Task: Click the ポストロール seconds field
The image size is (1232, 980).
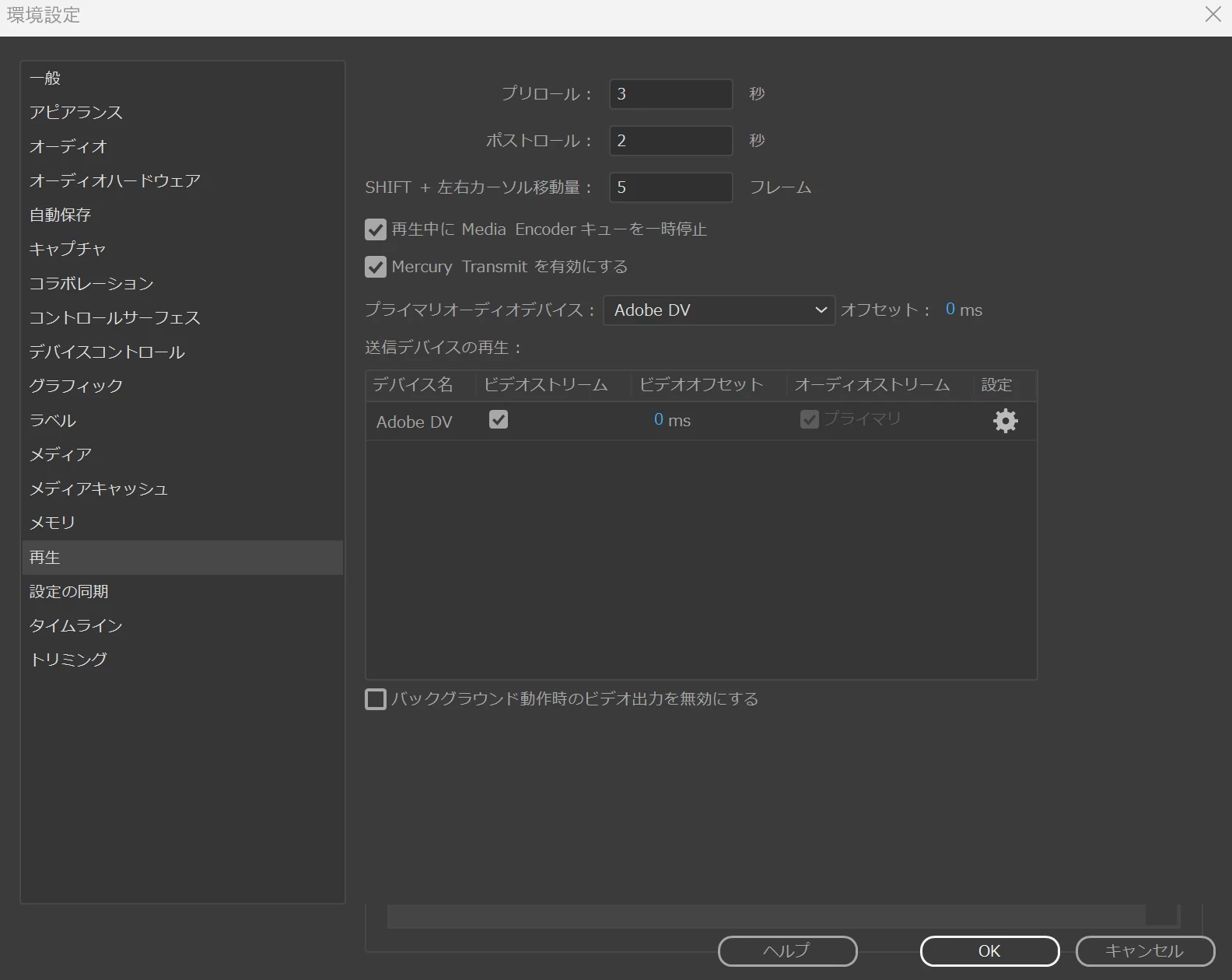Action: (x=670, y=141)
